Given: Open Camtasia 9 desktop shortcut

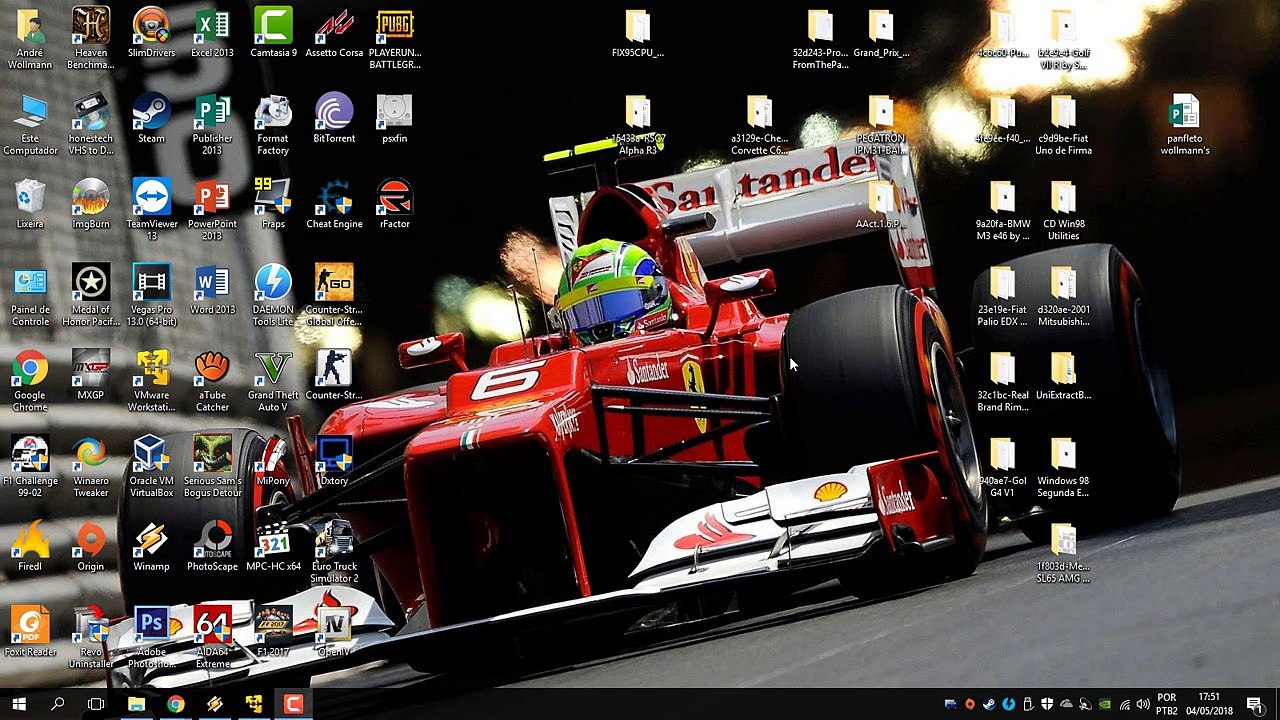Looking at the screenshot, I should [x=273, y=33].
